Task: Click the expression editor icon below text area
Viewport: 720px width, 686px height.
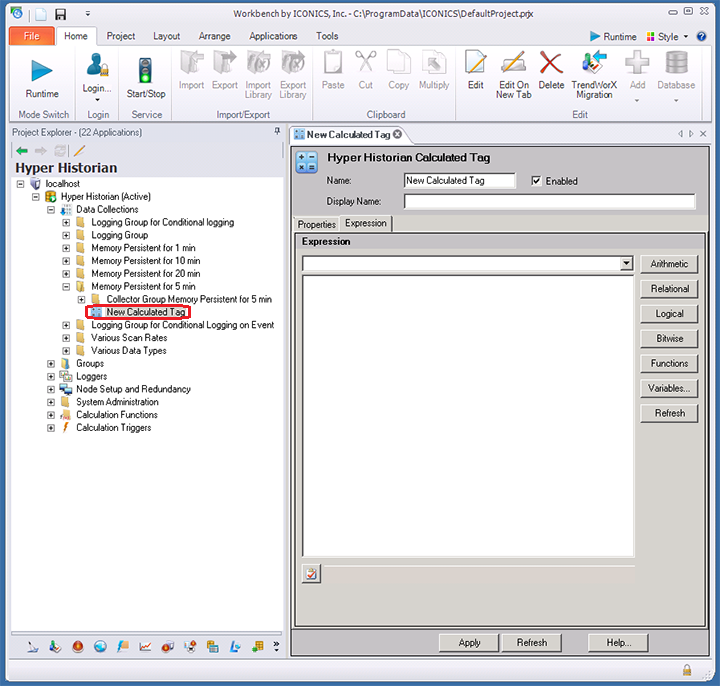Action: 311,573
